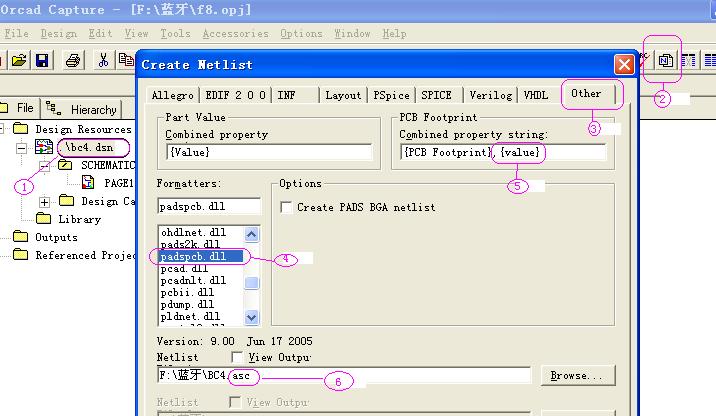Switch to the Verilog tab
Image resolution: width=716 pixels, height=416 pixels.
coord(490,95)
